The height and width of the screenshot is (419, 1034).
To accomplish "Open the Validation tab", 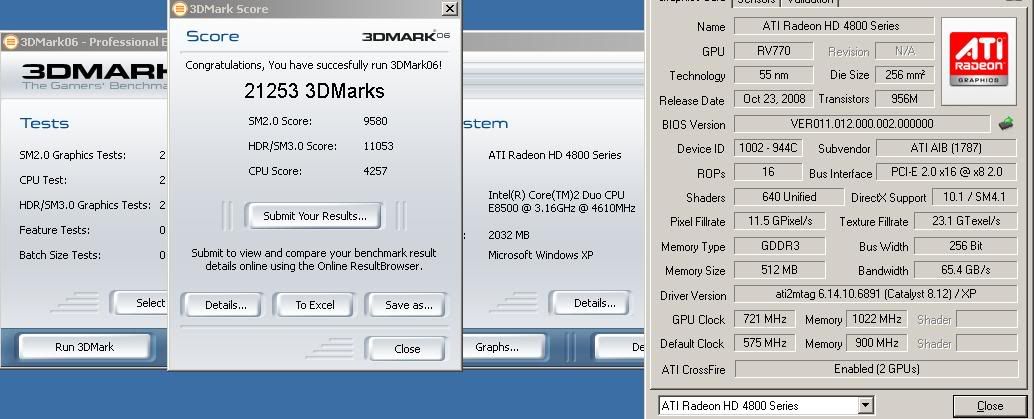I will 810,3.
